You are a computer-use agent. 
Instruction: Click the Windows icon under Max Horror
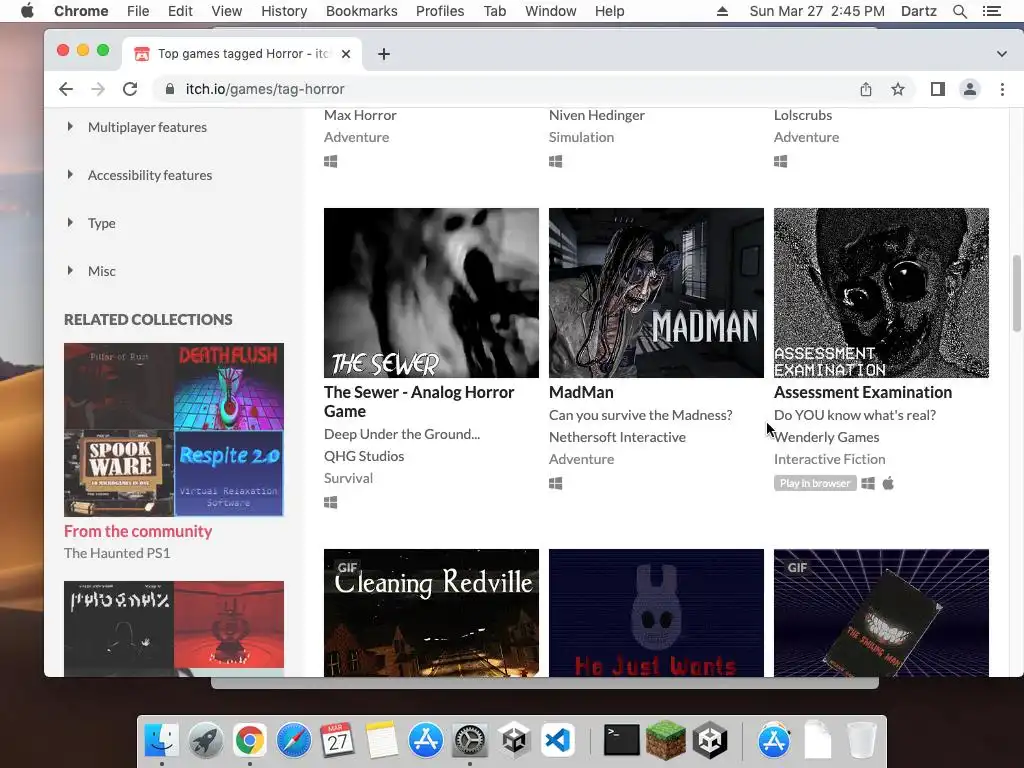click(330, 161)
